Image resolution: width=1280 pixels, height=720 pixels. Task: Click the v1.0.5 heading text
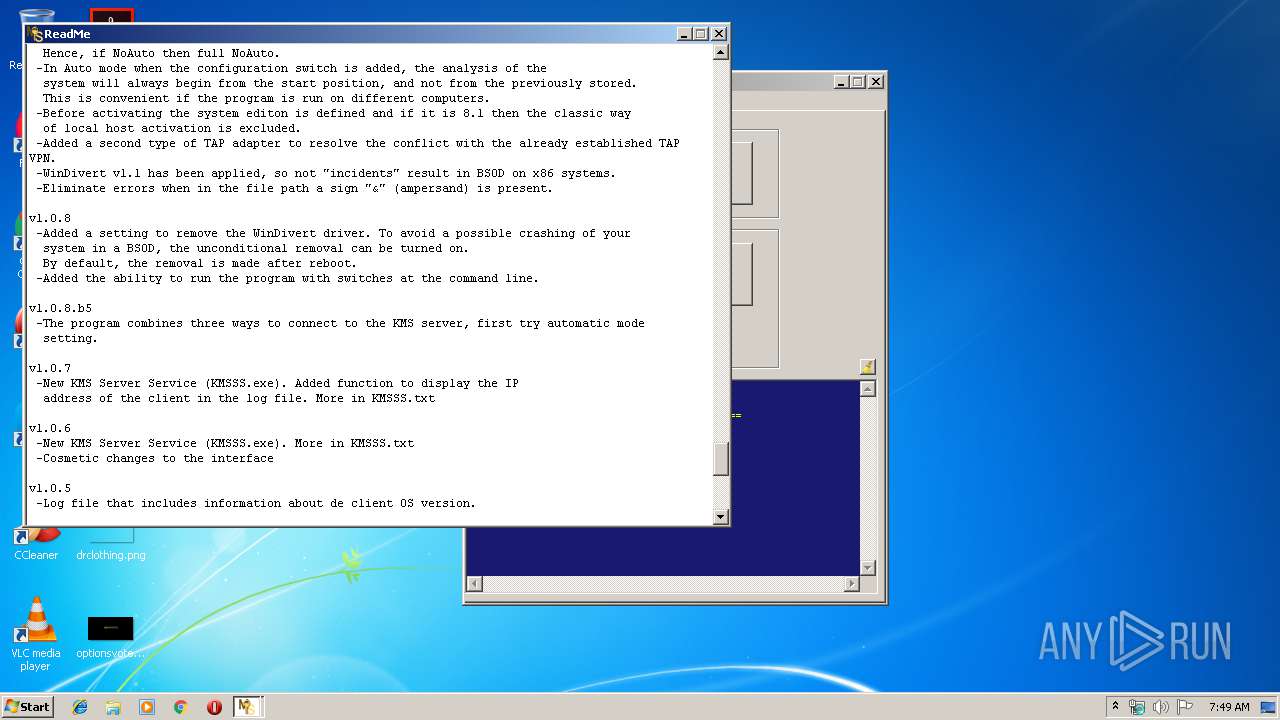coord(50,488)
